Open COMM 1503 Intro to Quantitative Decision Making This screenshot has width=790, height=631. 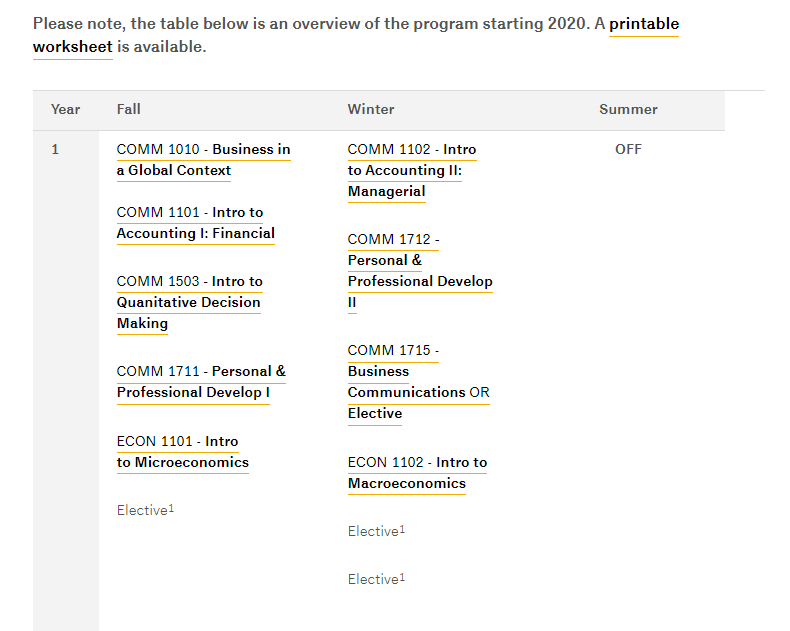(x=188, y=302)
